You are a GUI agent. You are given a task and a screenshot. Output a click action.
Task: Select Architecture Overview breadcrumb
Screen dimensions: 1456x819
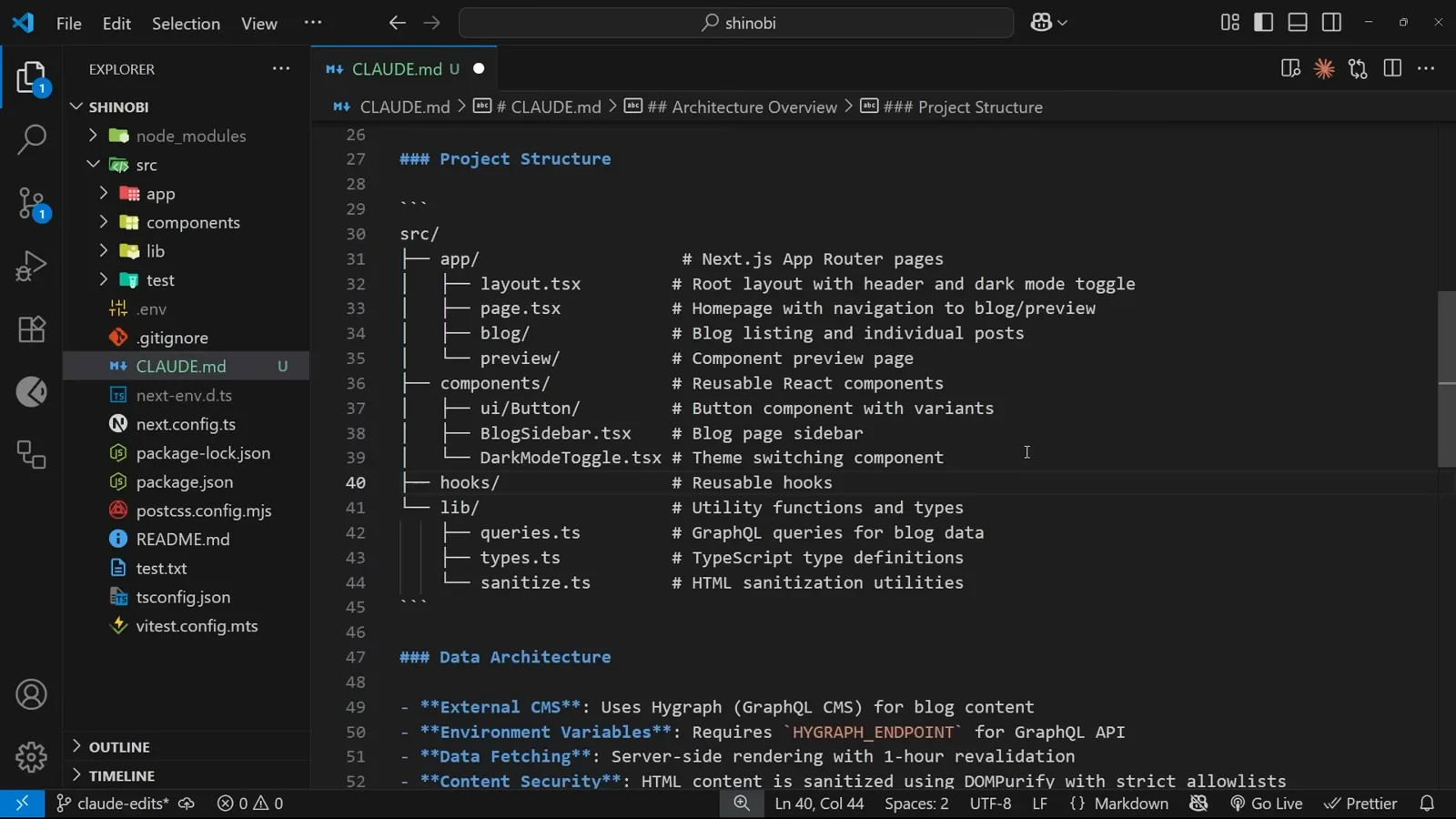point(742,107)
